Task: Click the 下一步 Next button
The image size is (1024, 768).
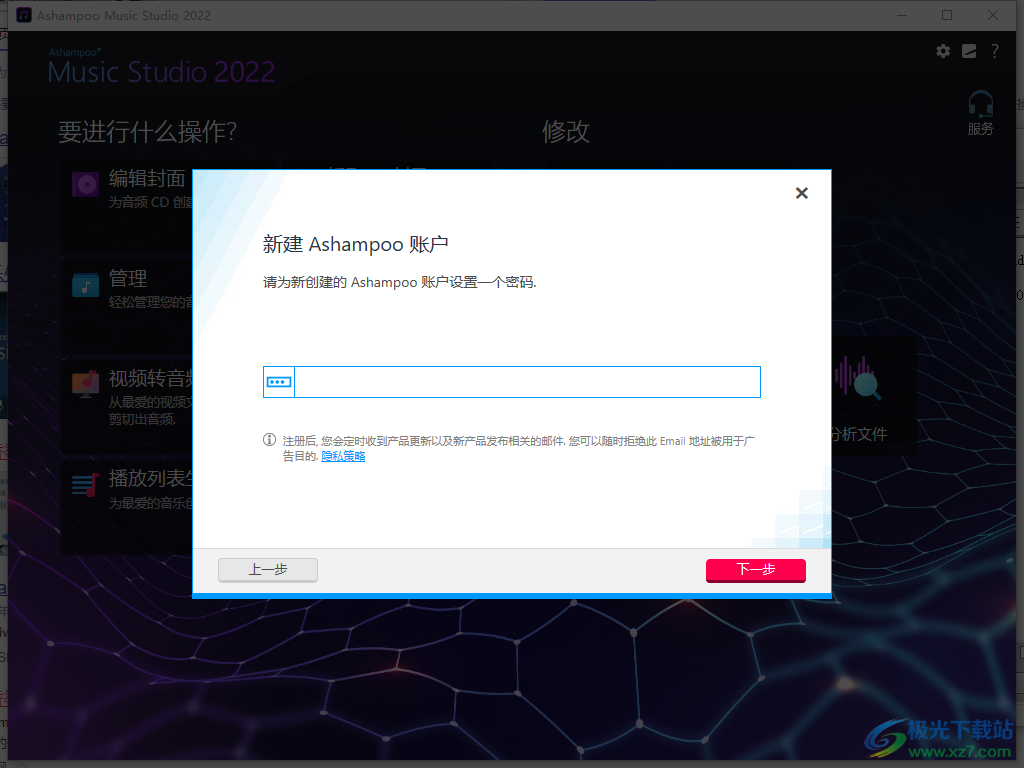Action: coord(755,570)
